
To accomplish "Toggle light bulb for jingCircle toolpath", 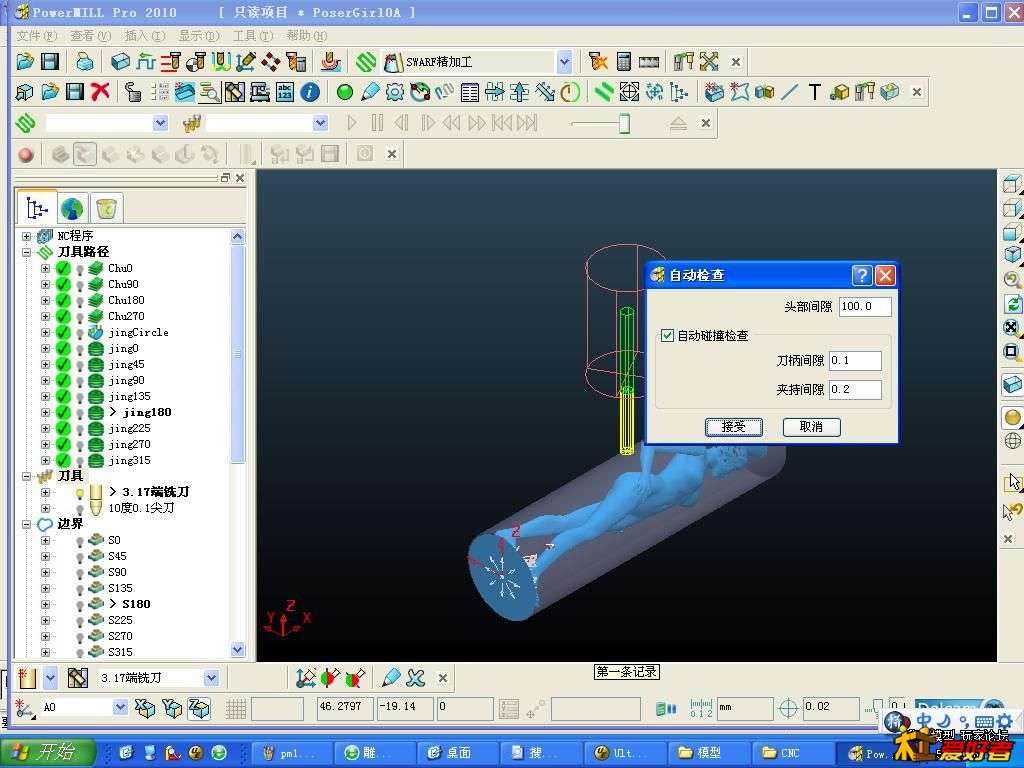I will pos(80,333).
